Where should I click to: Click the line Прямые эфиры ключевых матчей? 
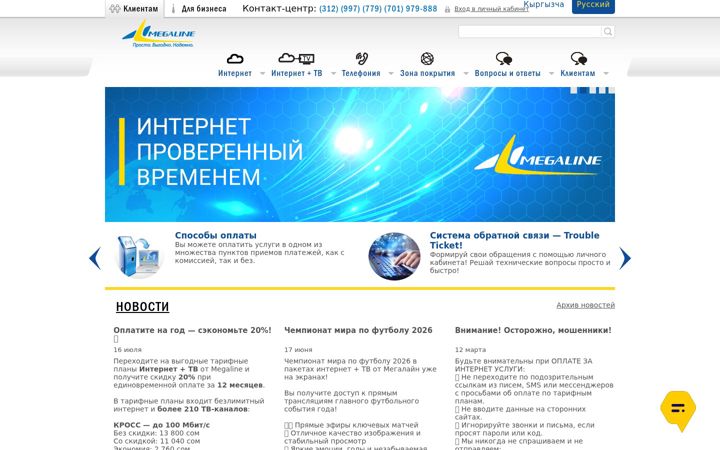tap(351, 425)
